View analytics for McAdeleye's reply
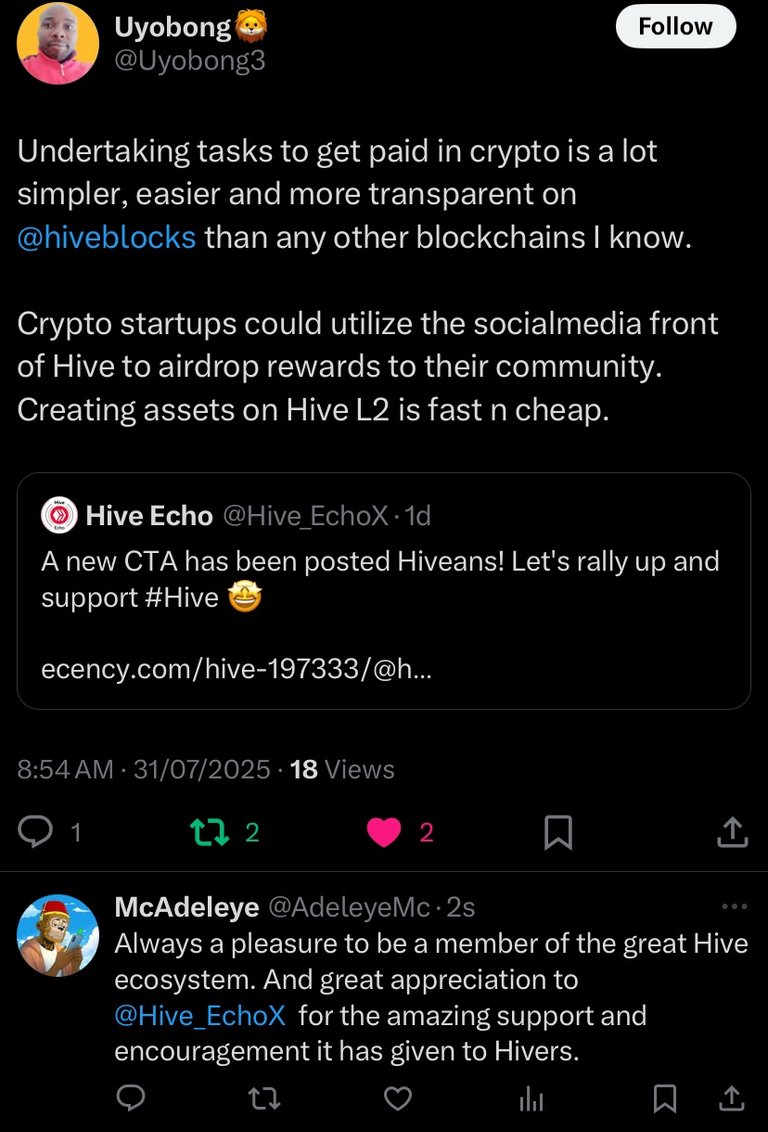This screenshot has height=1132, width=768. tap(531, 1099)
